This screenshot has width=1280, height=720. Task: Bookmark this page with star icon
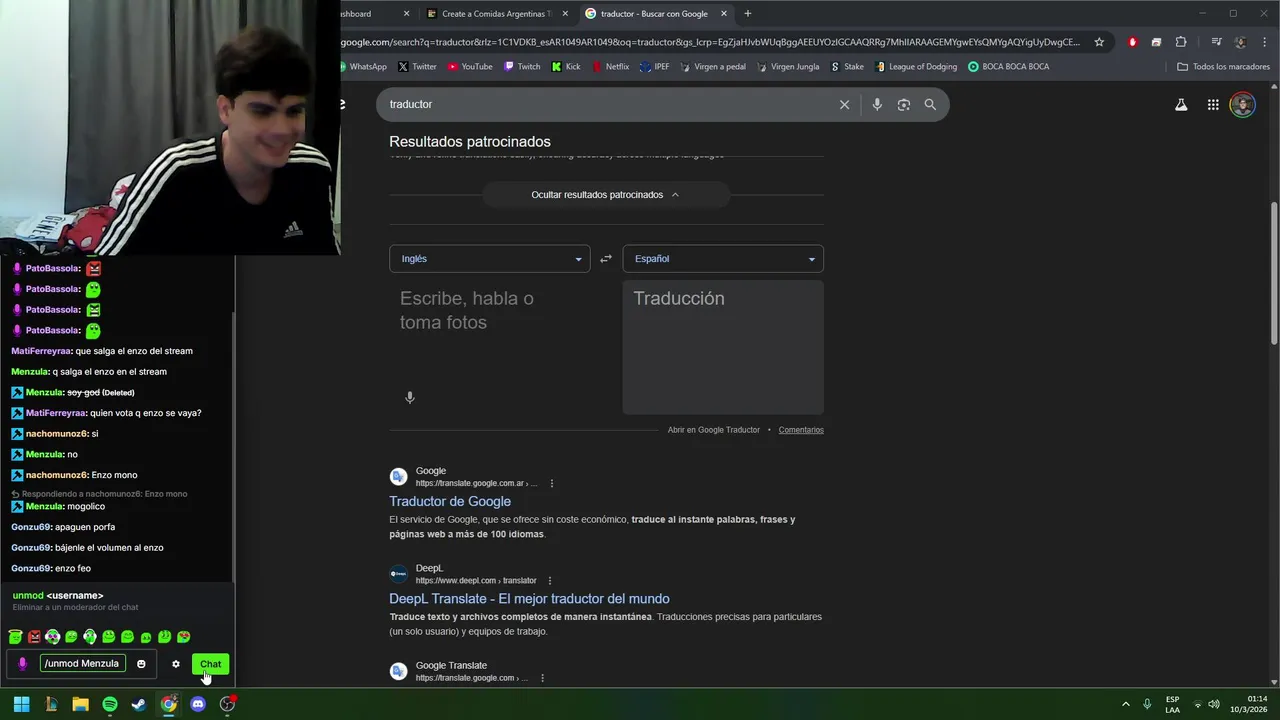tap(1099, 42)
